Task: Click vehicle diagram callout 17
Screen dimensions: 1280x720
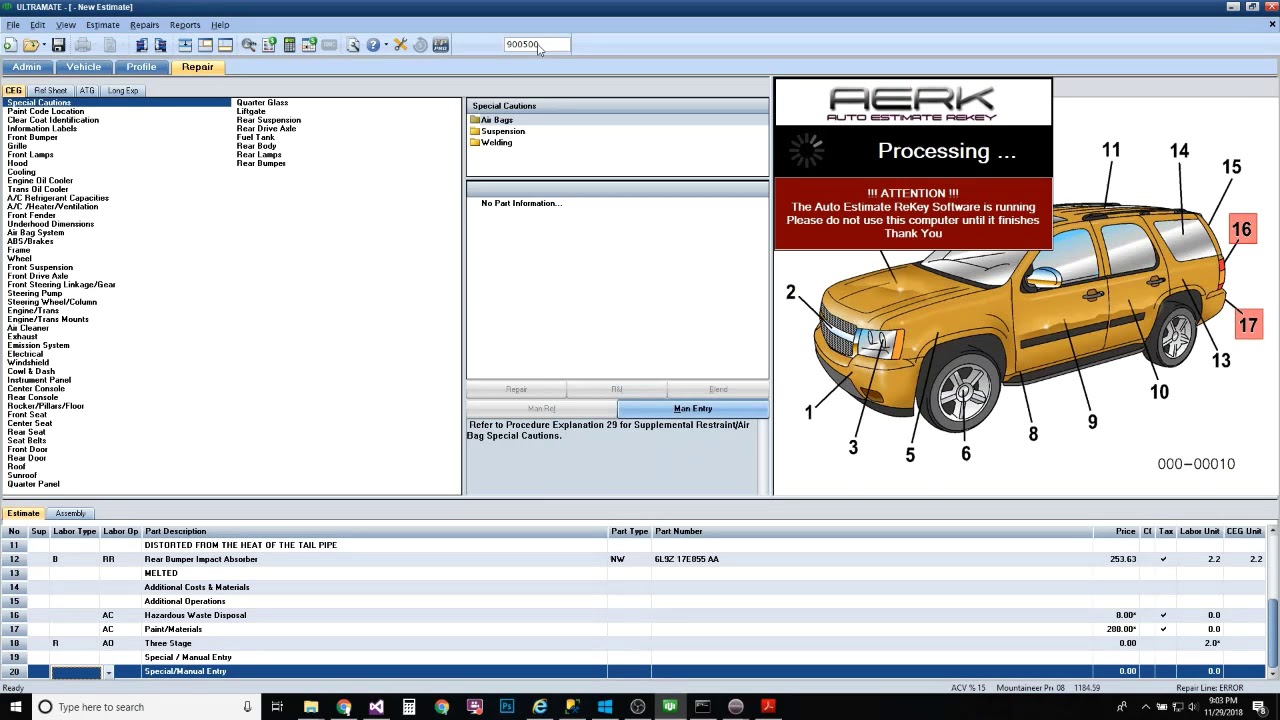Action: pyautogui.click(x=1248, y=325)
